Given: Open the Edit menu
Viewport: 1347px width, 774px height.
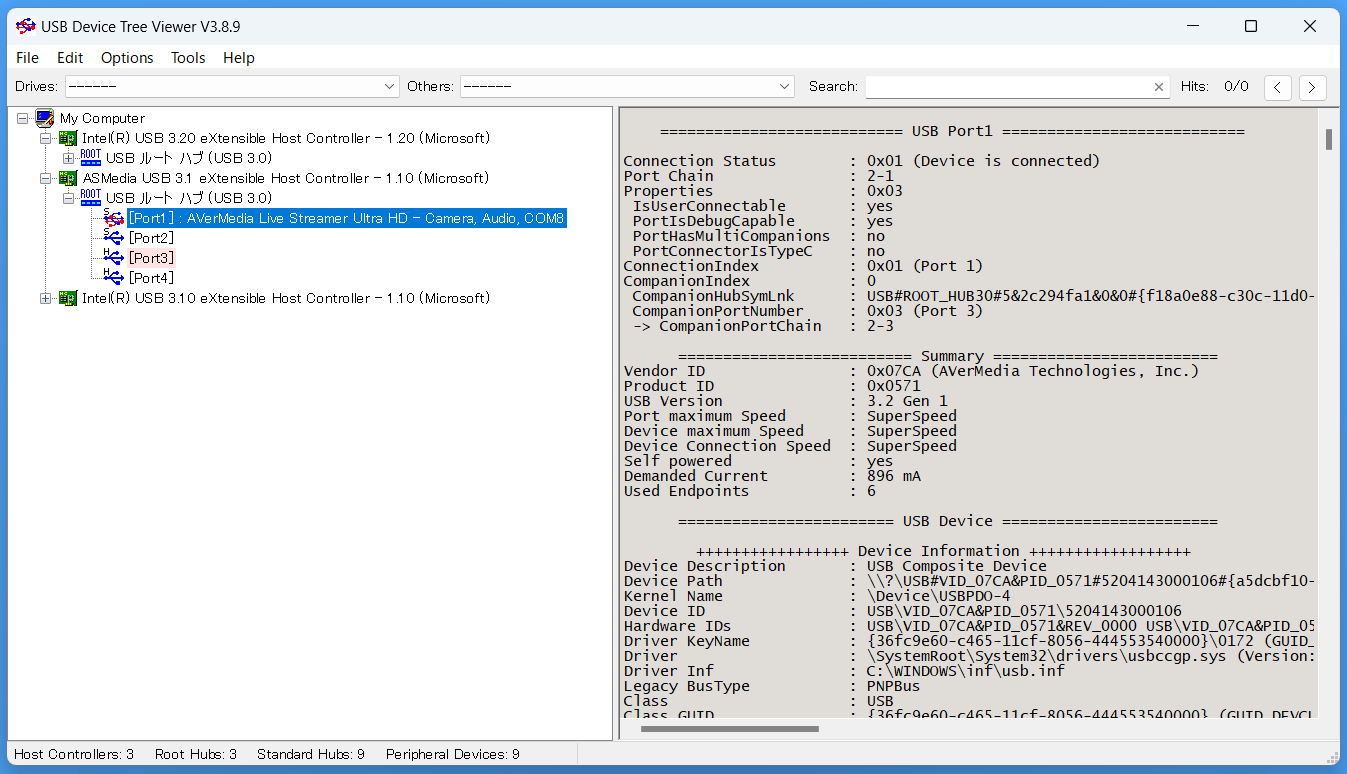Looking at the screenshot, I should [x=70, y=58].
